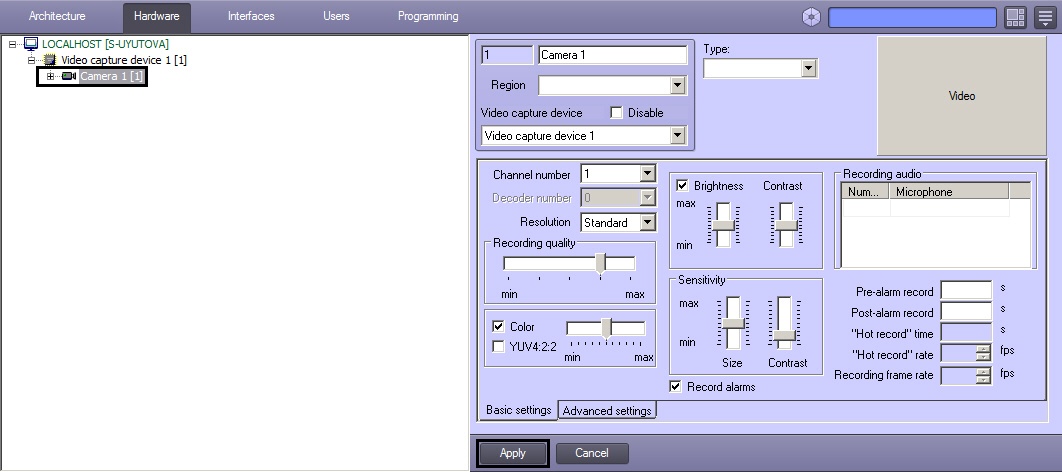Click the Microphone column header
Screen dimensions: 1062x472
coord(949,192)
